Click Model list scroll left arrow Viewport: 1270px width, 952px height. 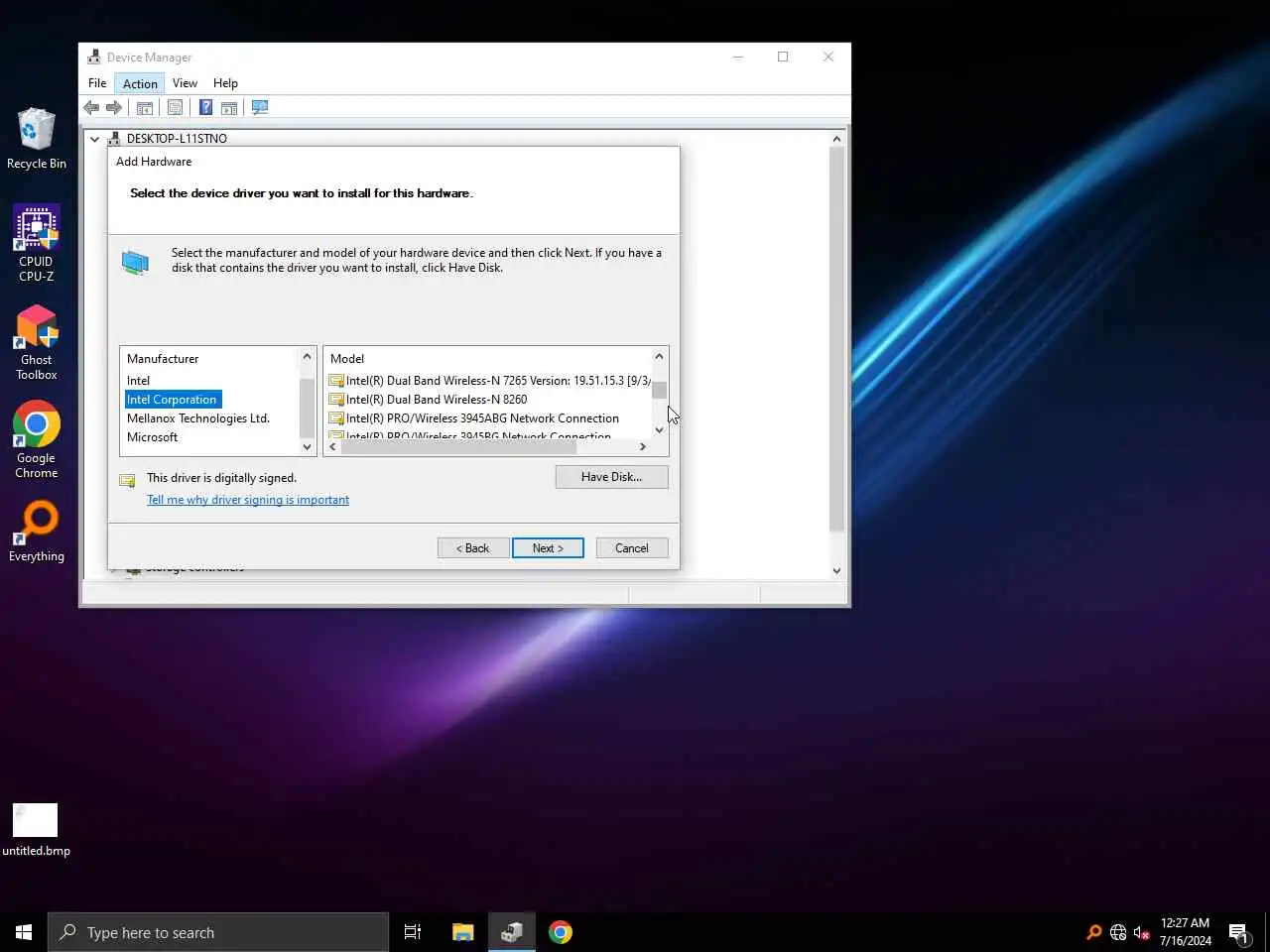pos(332,447)
